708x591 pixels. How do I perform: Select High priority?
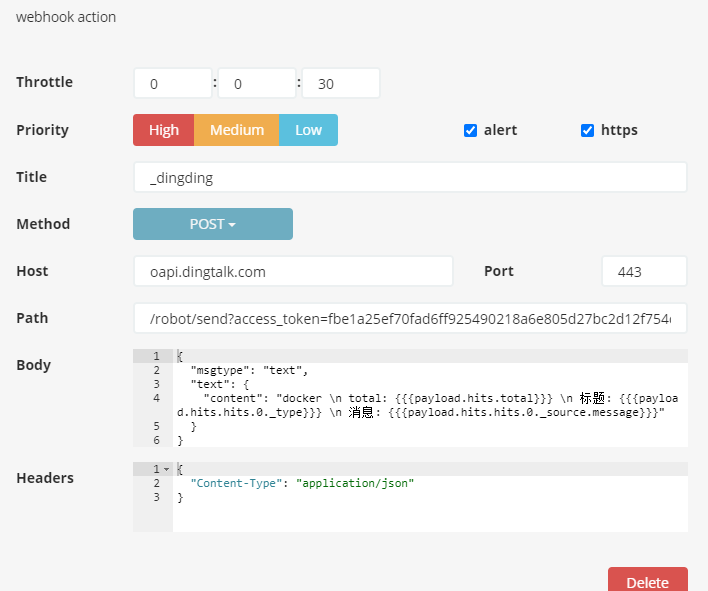[163, 130]
